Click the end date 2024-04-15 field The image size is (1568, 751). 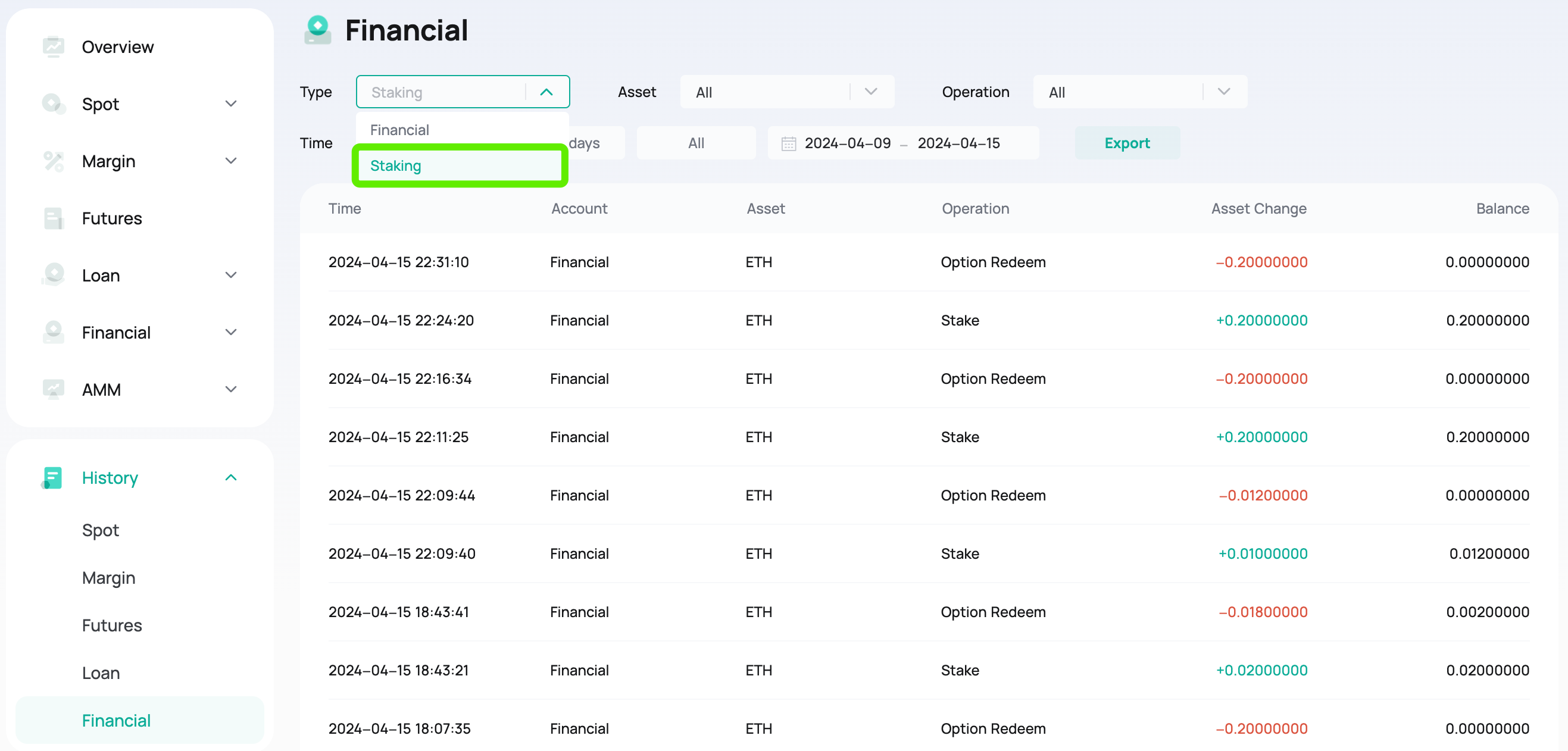coord(958,143)
